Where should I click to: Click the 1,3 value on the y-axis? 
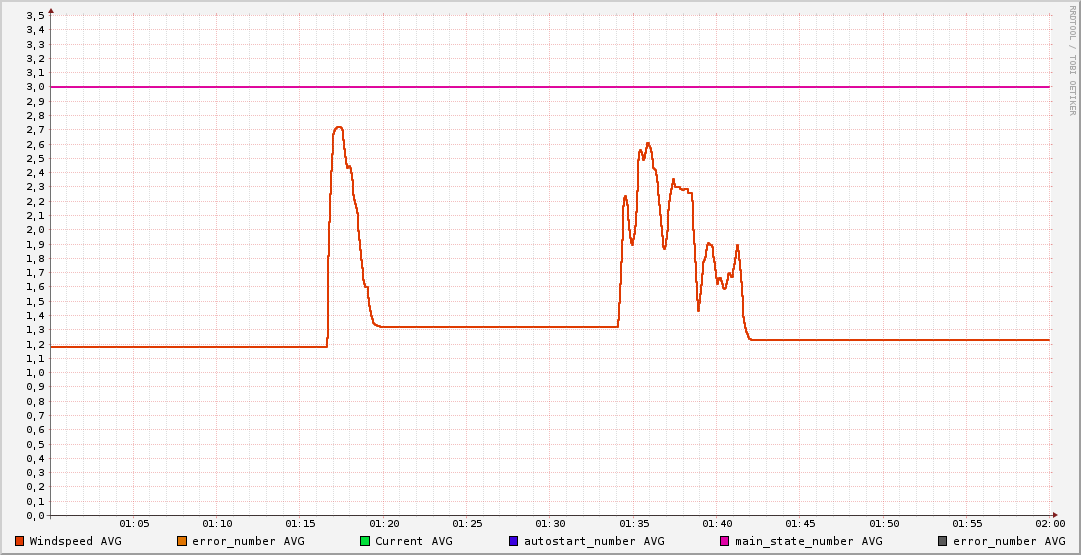point(37,330)
